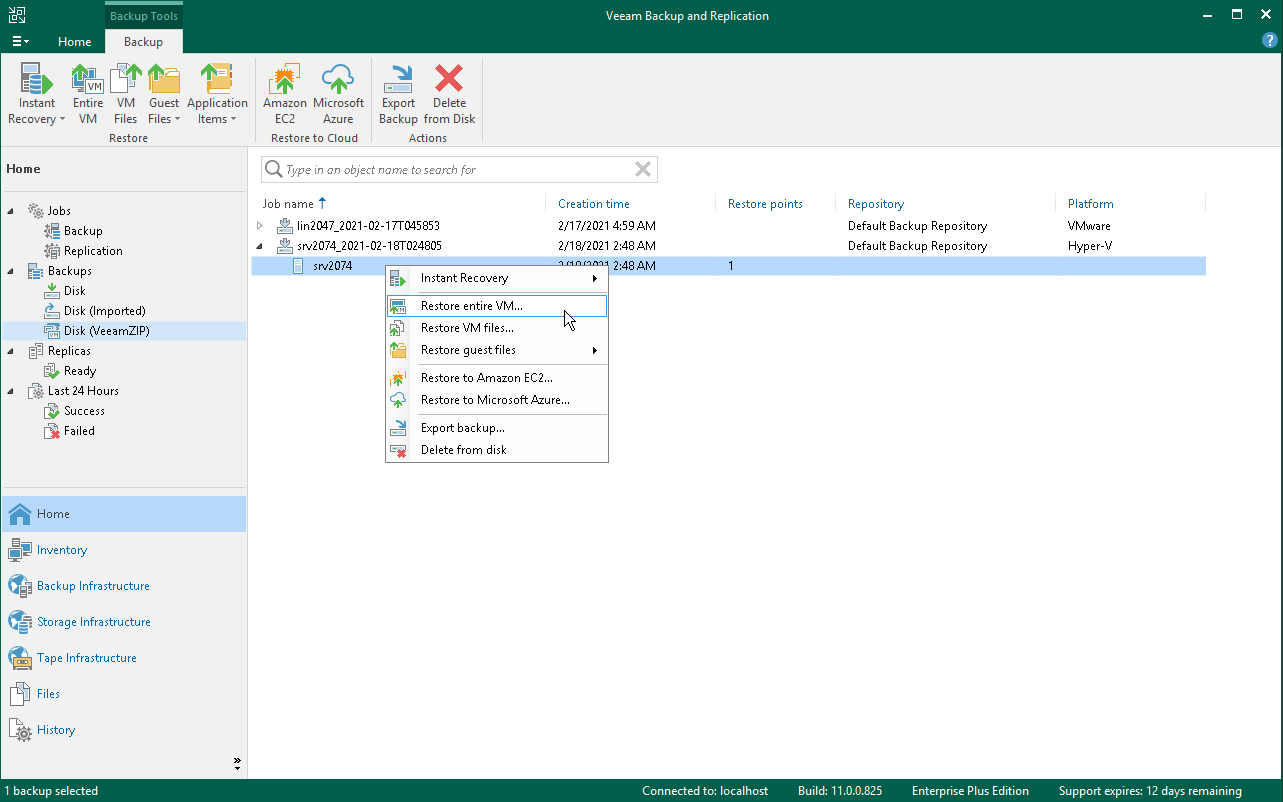Click the Restore to Microsoft Azure icon
The width and height of the screenshot is (1283, 802).
click(338, 92)
